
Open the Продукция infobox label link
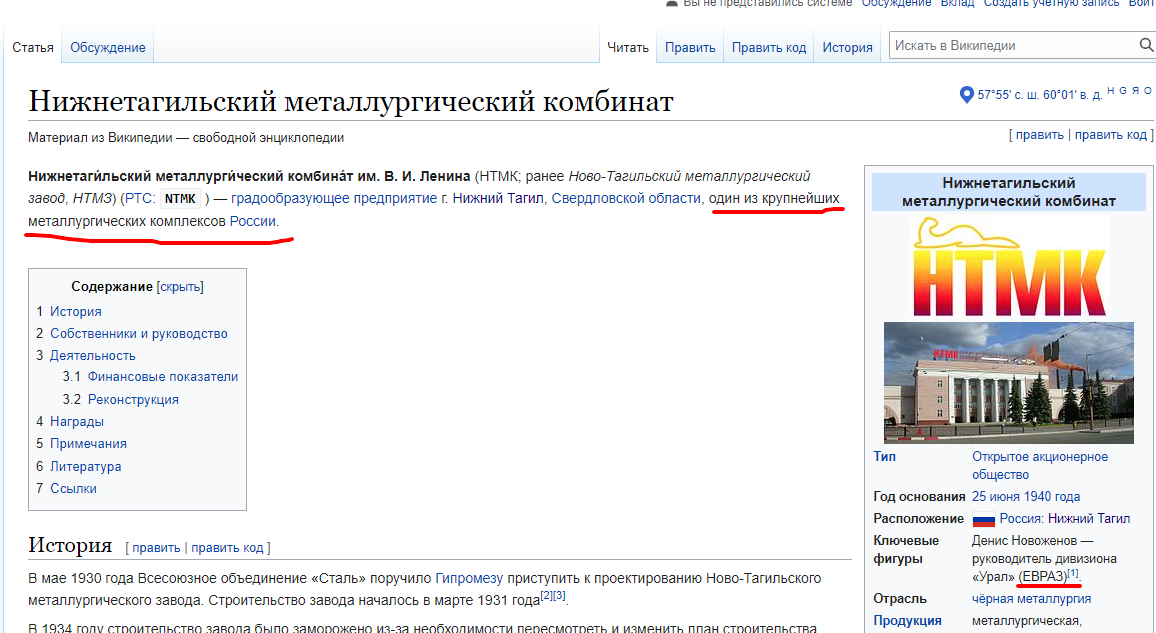(908, 620)
